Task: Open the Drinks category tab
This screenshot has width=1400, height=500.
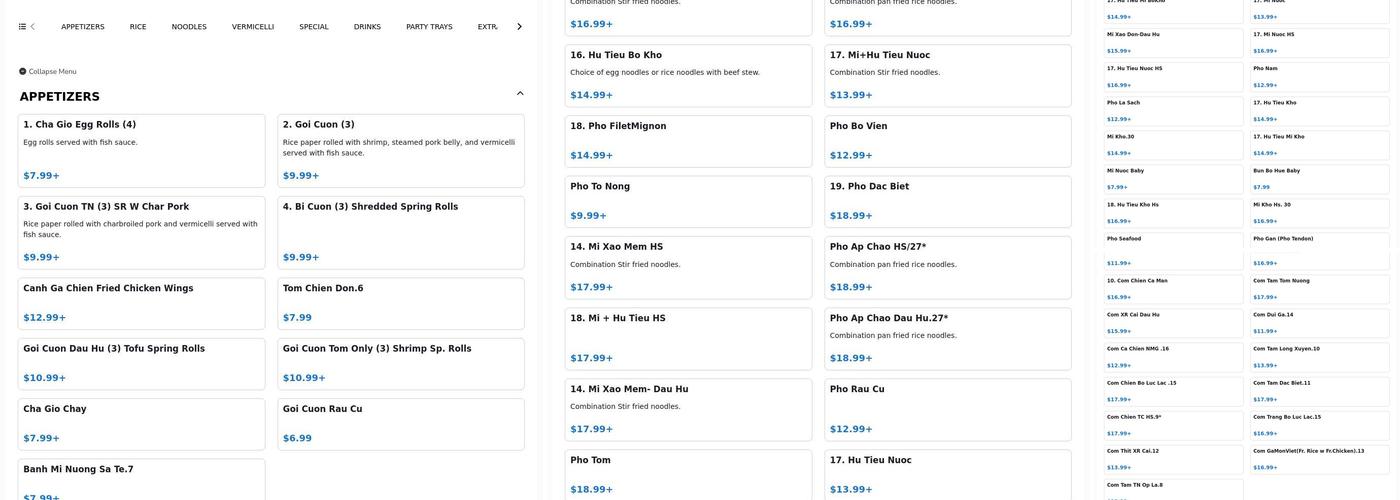Action: (367, 27)
